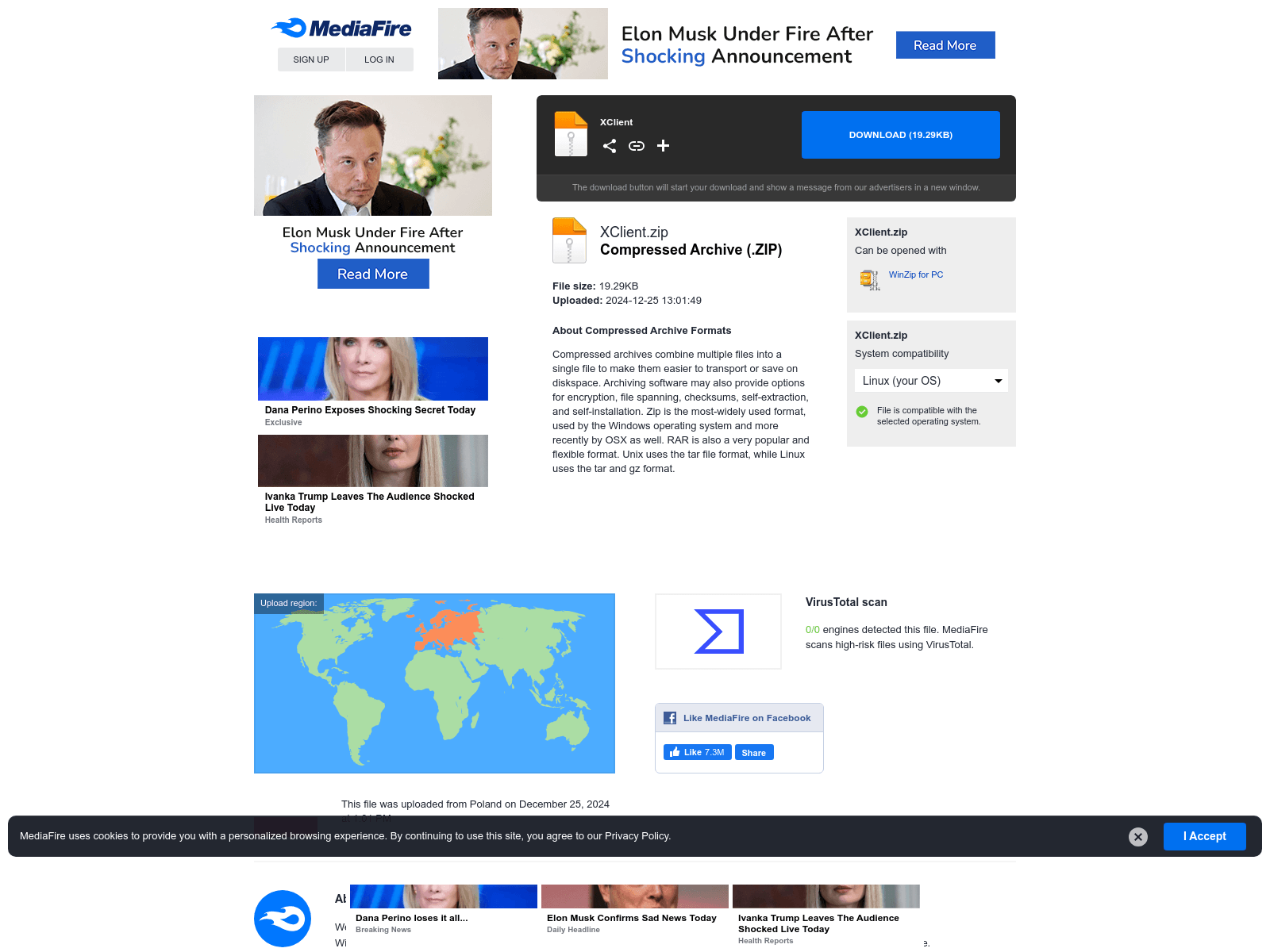
Task: Click the VirusTotal scan heading
Action: click(846, 602)
